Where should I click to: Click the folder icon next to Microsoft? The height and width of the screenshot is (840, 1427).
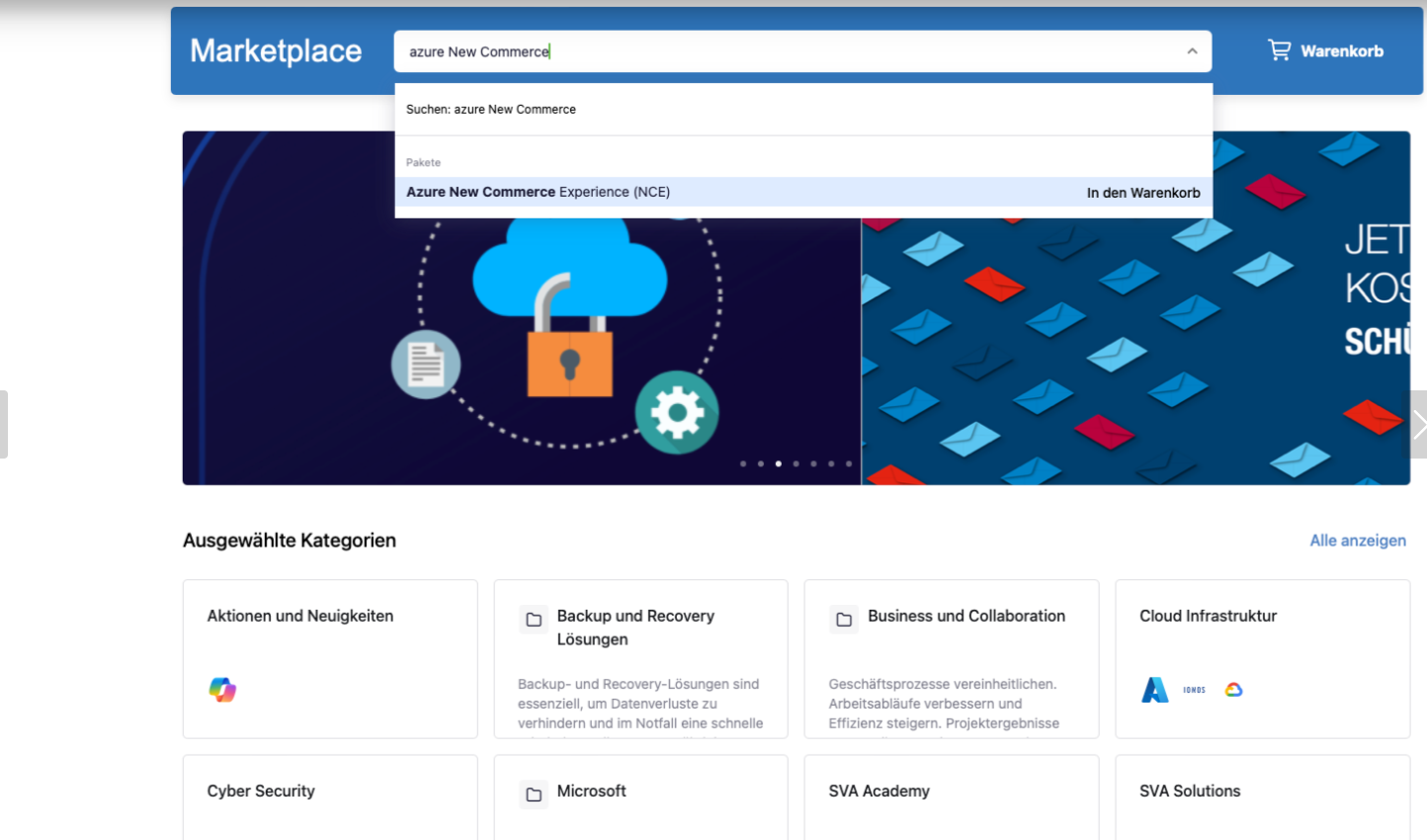[534, 795]
